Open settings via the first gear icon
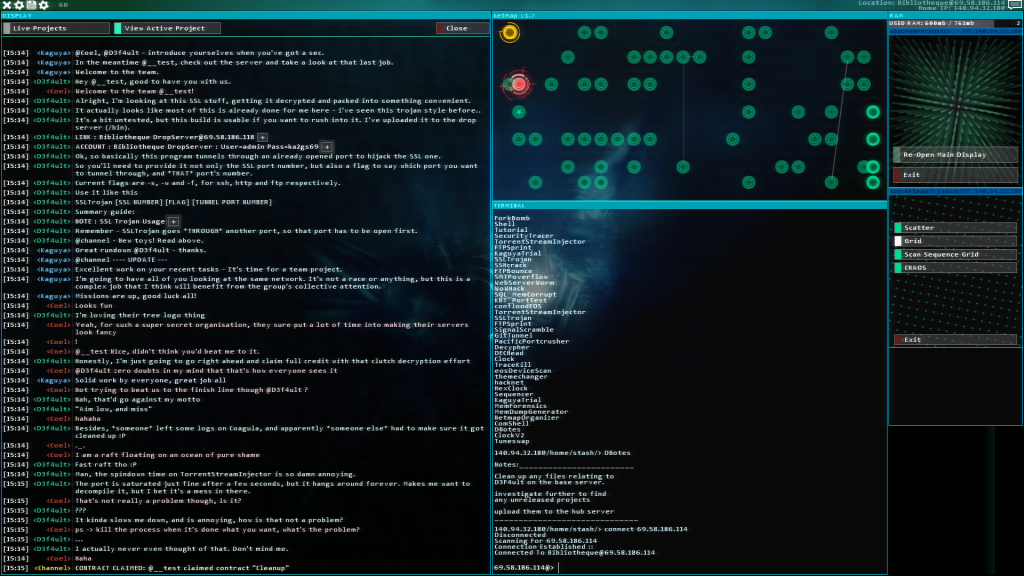 click(x=19, y=6)
